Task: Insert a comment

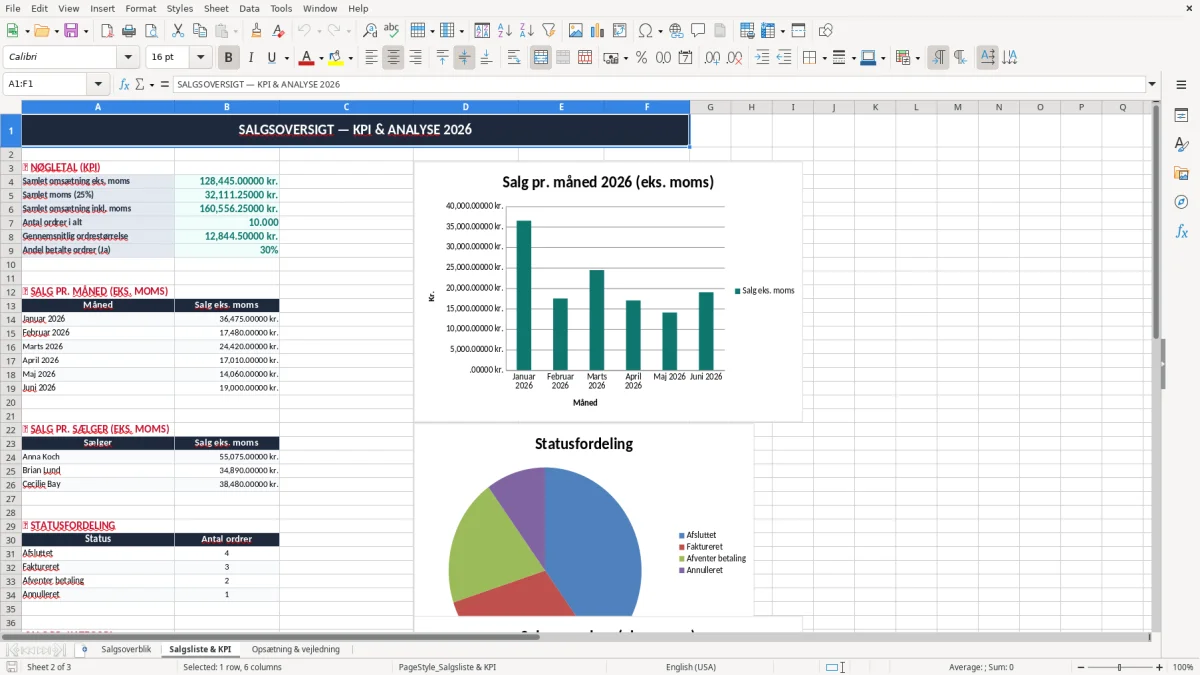Action: 698,31
